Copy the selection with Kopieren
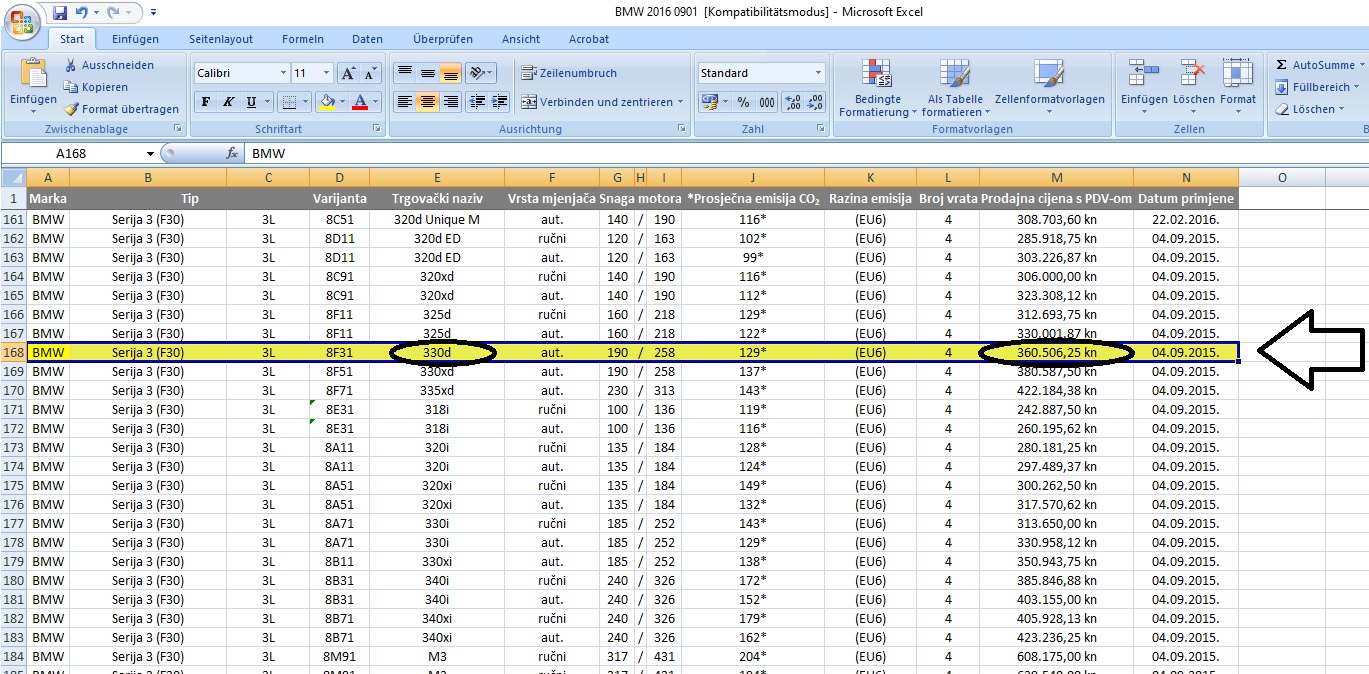Viewport: 1369px width, 674px height. (96, 87)
